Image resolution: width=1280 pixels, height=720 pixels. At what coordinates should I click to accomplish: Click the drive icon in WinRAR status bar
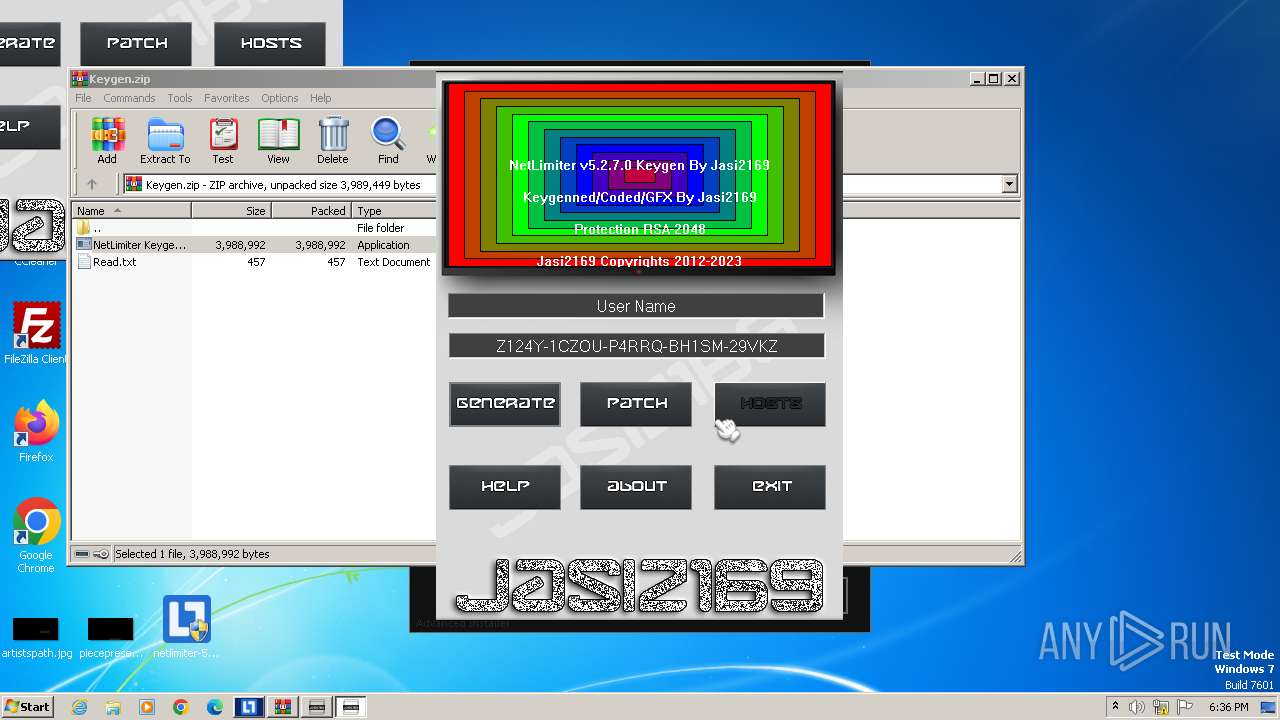coord(82,554)
